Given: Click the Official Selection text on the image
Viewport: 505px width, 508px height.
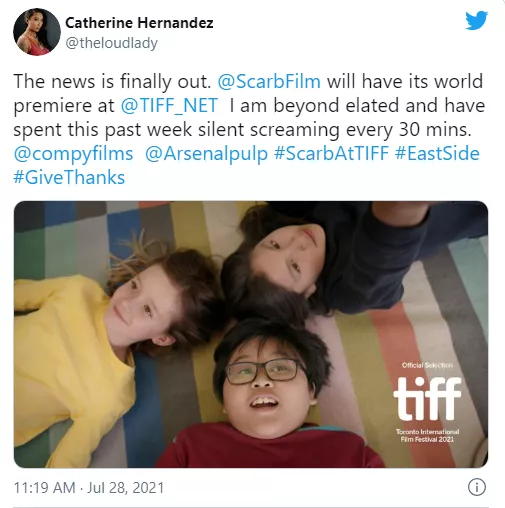Looking at the screenshot, I should pos(427,365).
